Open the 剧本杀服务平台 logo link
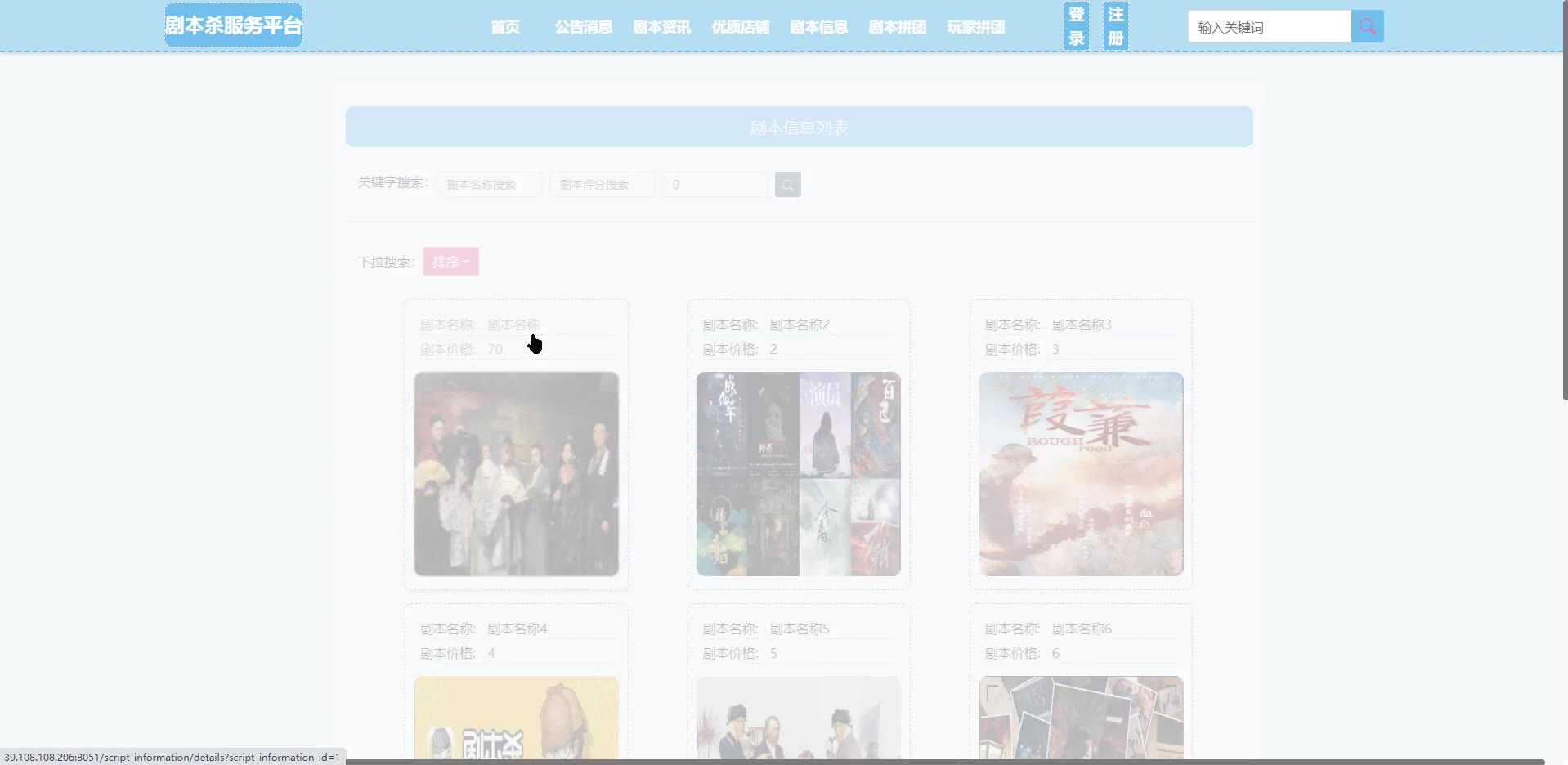The width and height of the screenshot is (1568, 765). pyautogui.click(x=234, y=25)
